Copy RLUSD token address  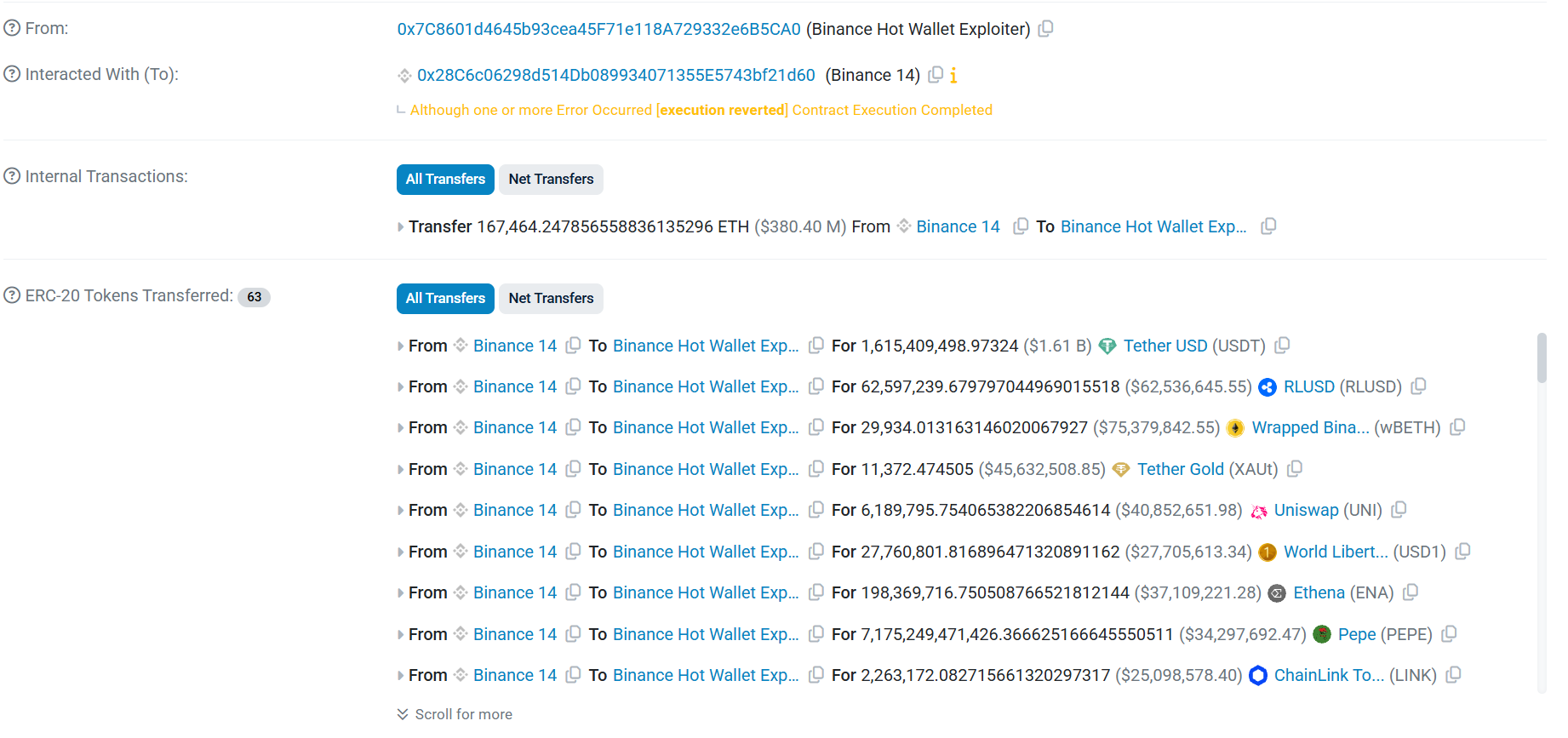point(1418,386)
